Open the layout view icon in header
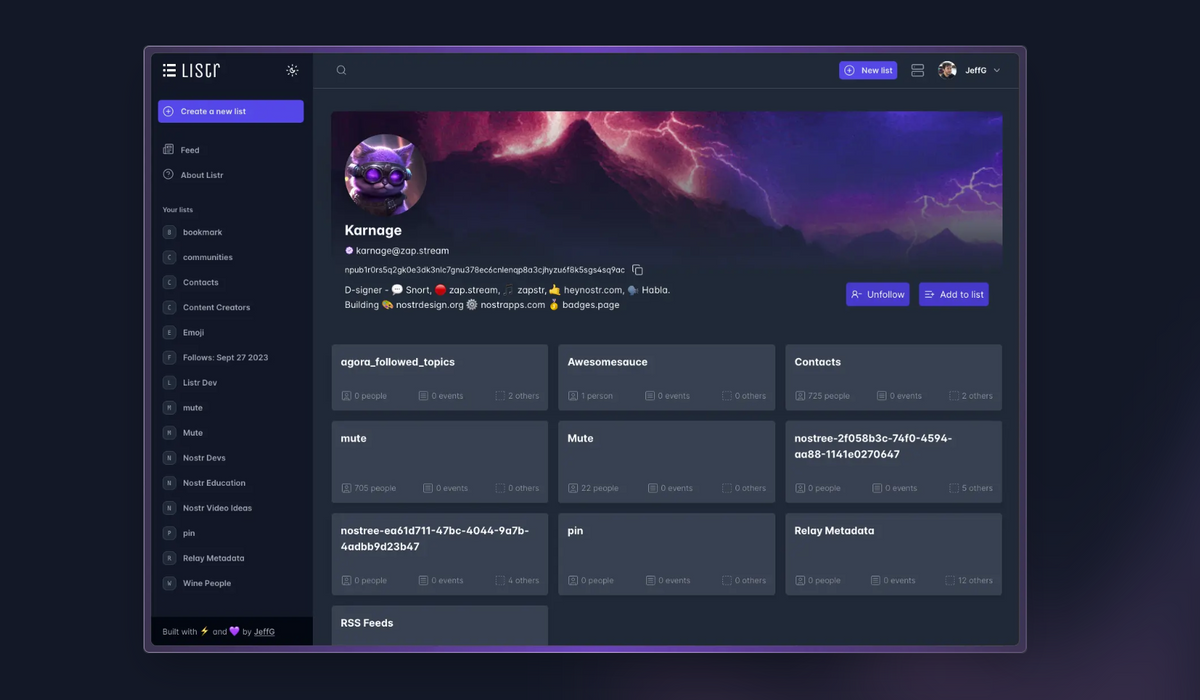The width and height of the screenshot is (1200, 700). click(x=917, y=70)
